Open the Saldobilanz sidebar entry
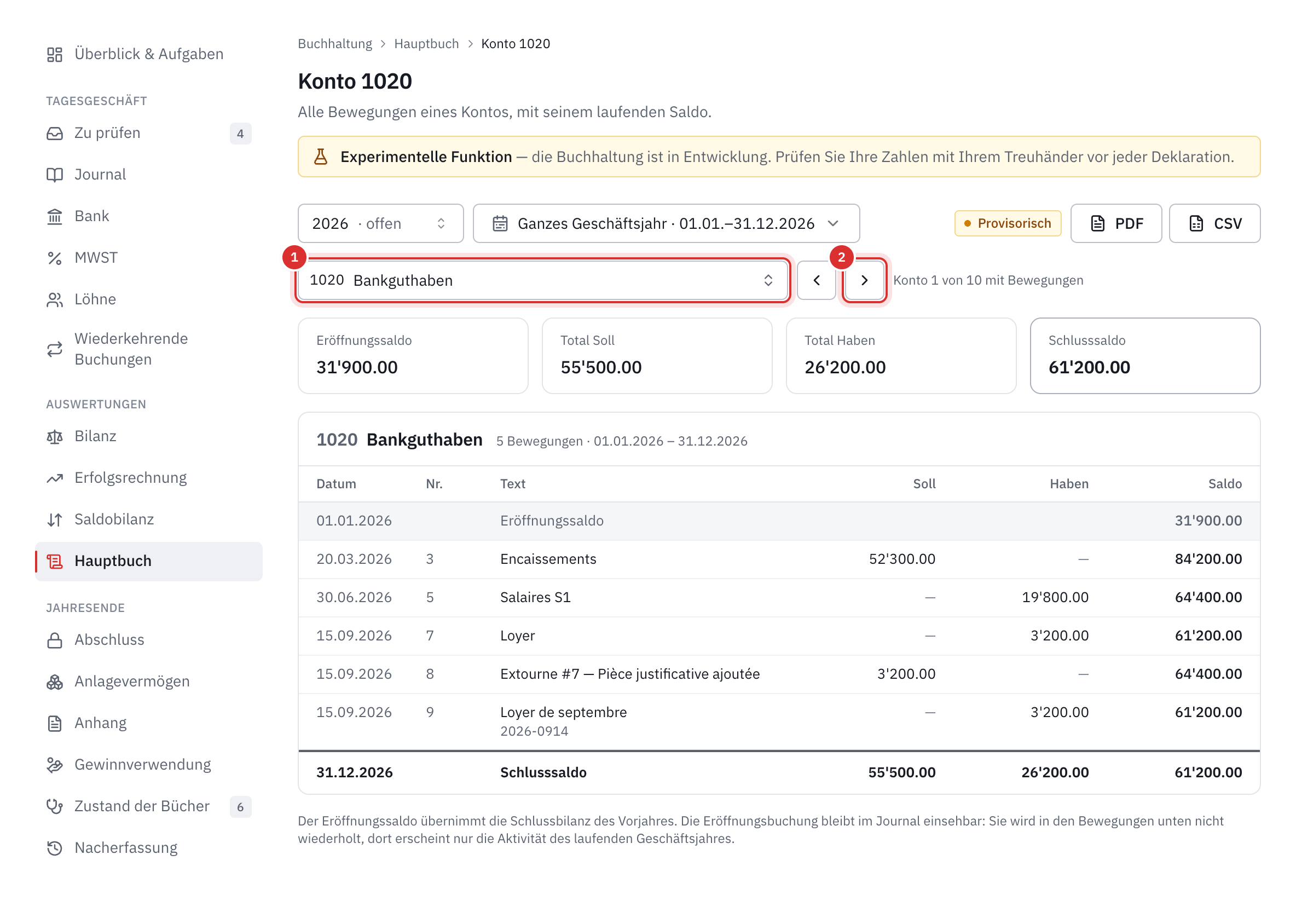 (149, 519)
